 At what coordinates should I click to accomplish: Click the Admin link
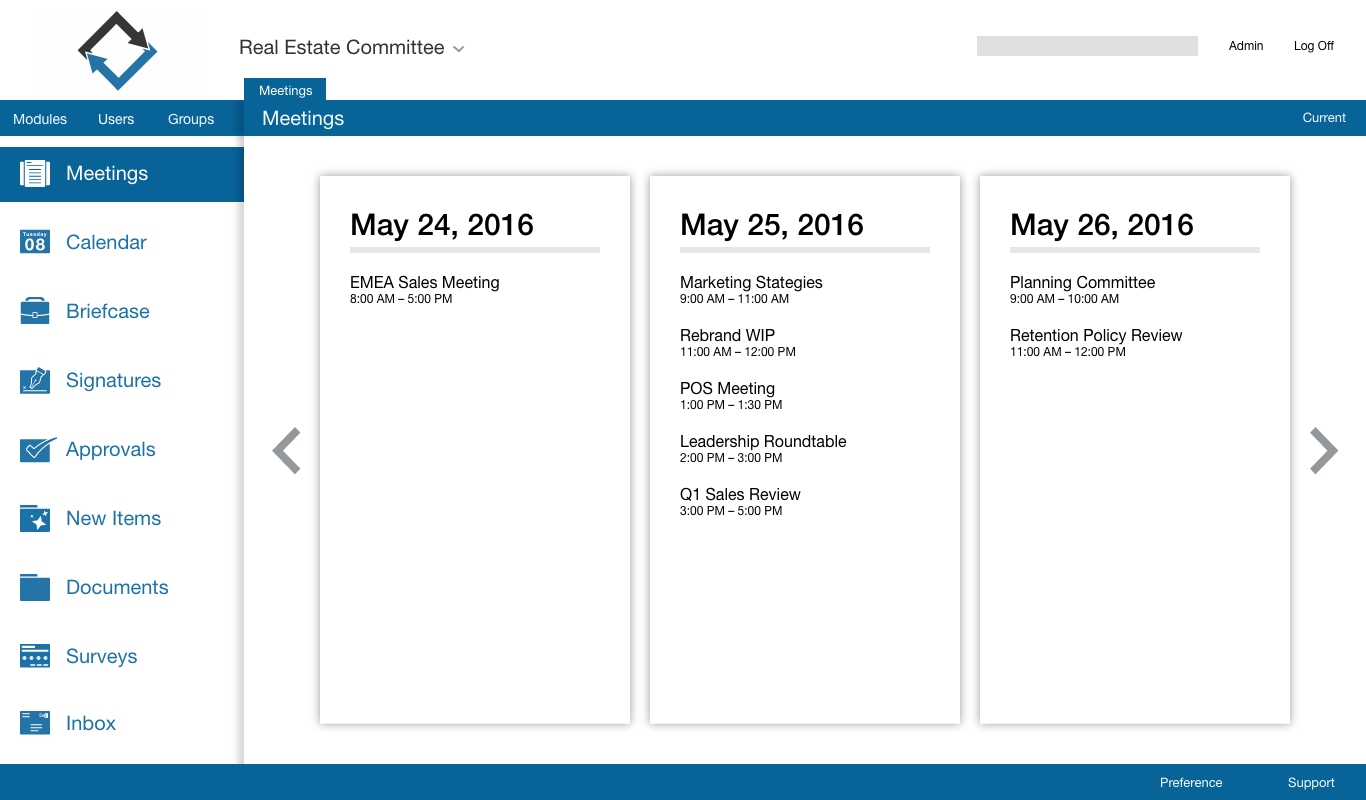1246,46
